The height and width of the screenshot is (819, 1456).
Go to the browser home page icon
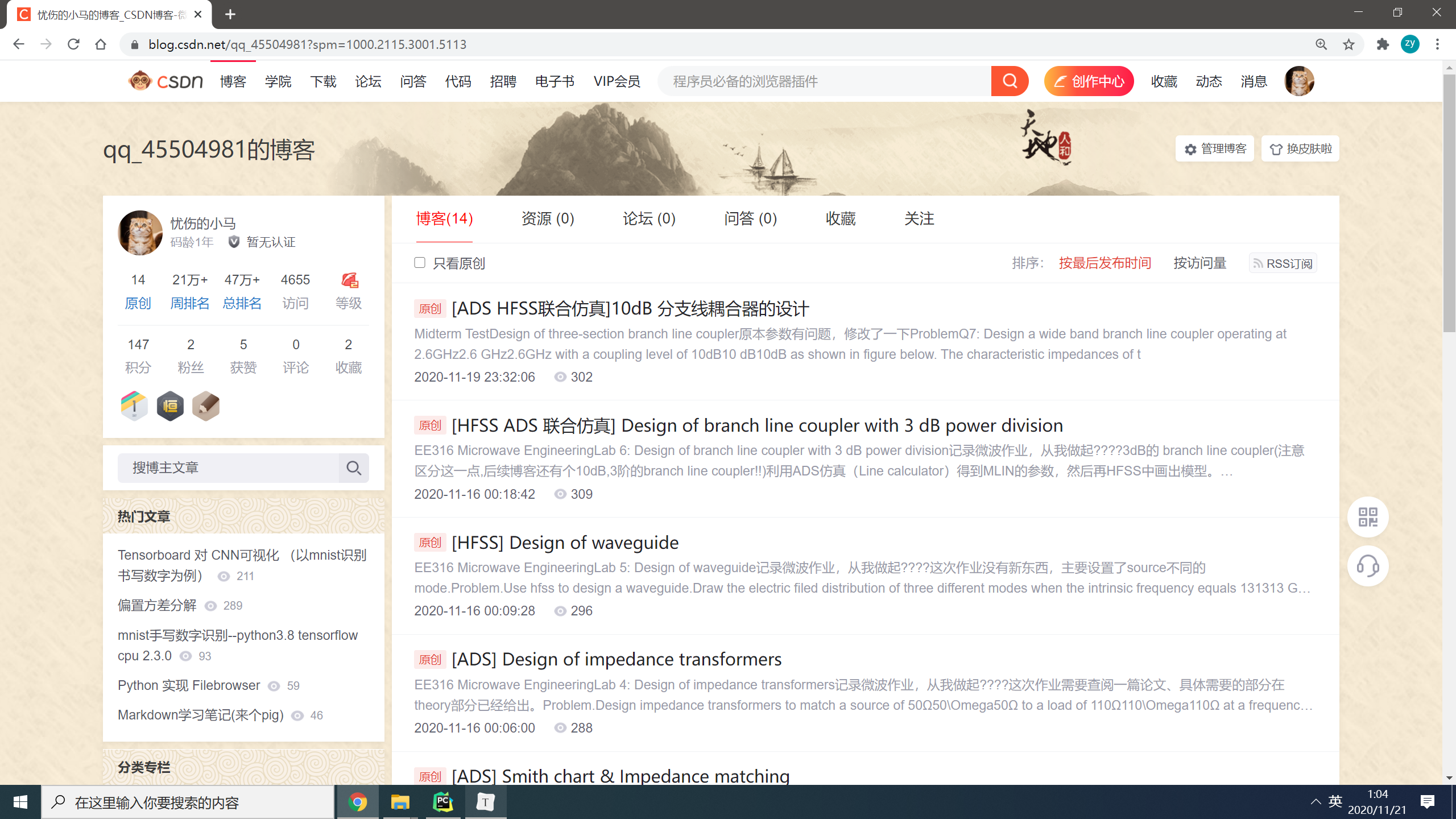point(101,44)
